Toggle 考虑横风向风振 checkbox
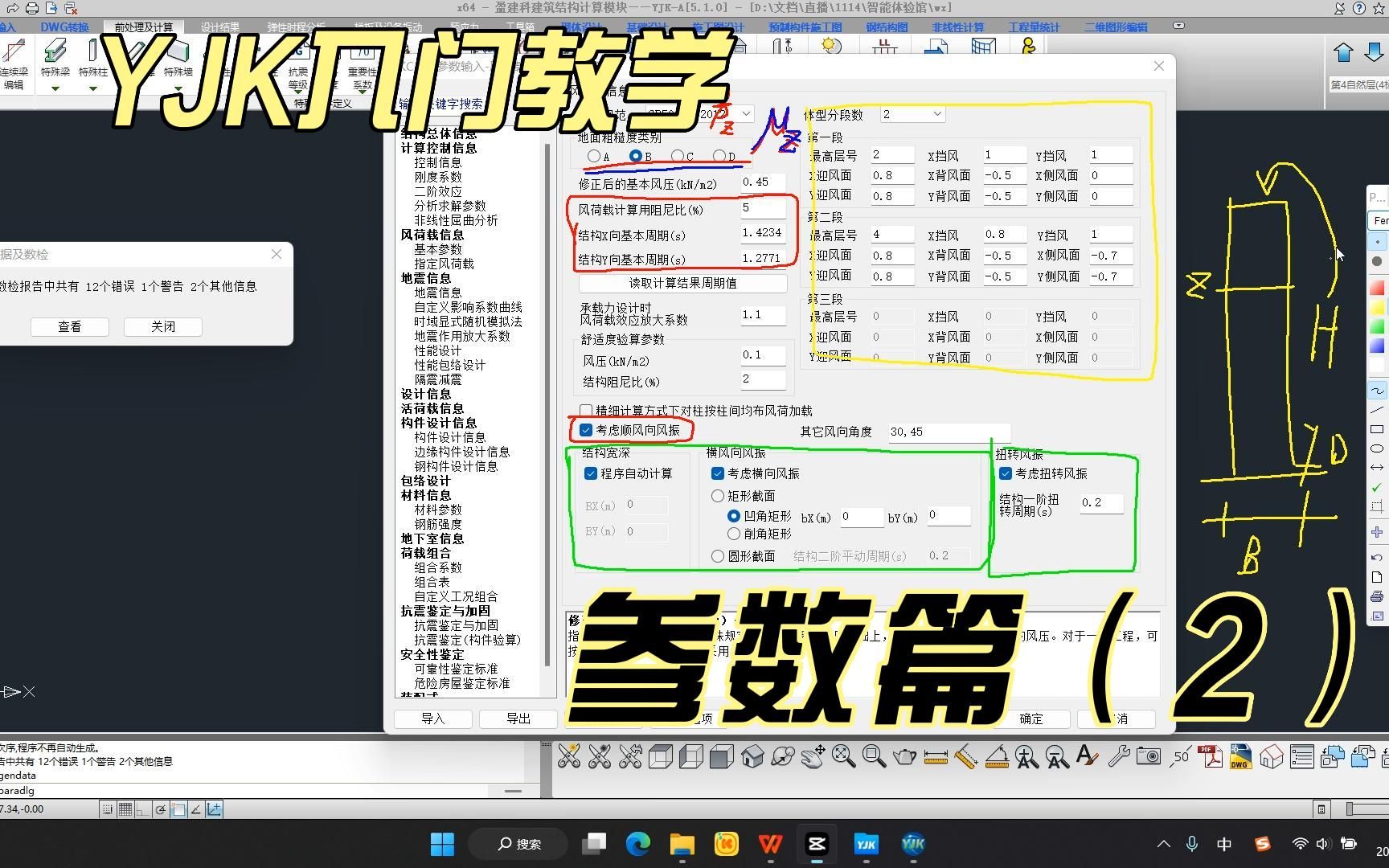 (x=718, y=473)
